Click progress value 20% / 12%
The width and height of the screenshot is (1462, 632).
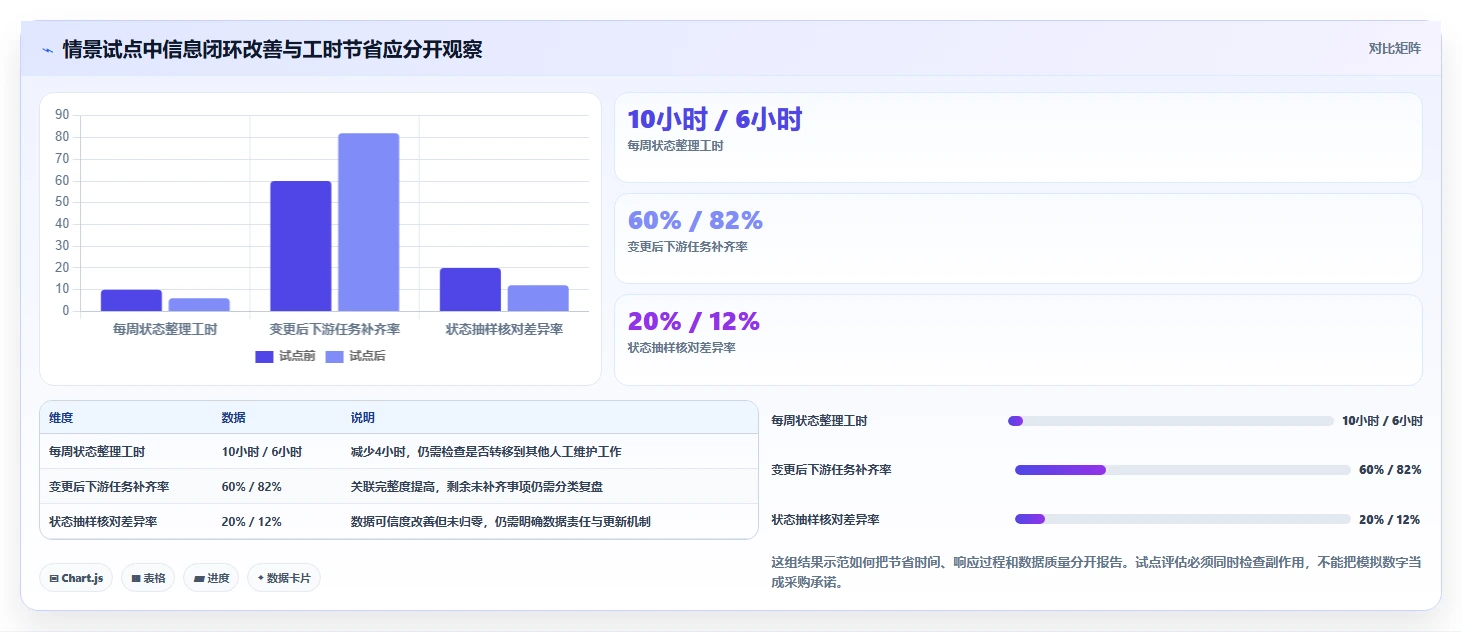coord(1390,520)
